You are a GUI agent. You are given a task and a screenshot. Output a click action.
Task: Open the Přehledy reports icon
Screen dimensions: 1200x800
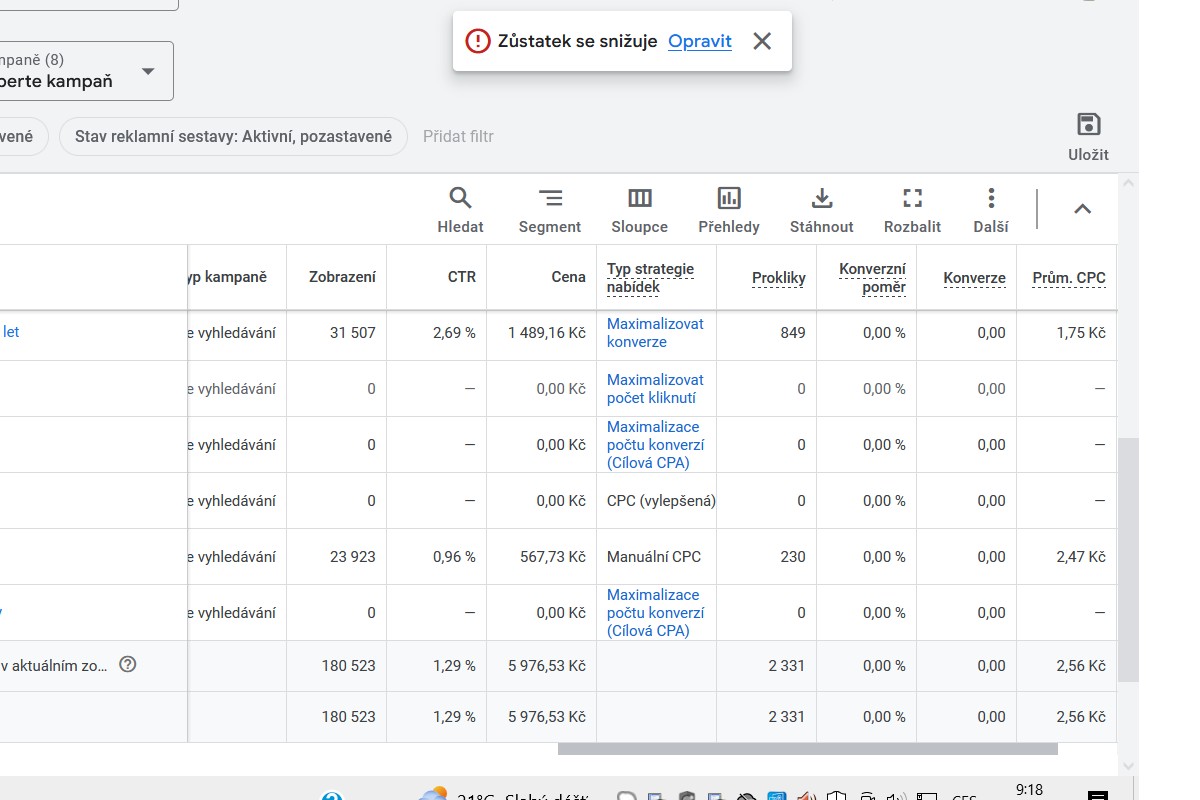[729, 198]
